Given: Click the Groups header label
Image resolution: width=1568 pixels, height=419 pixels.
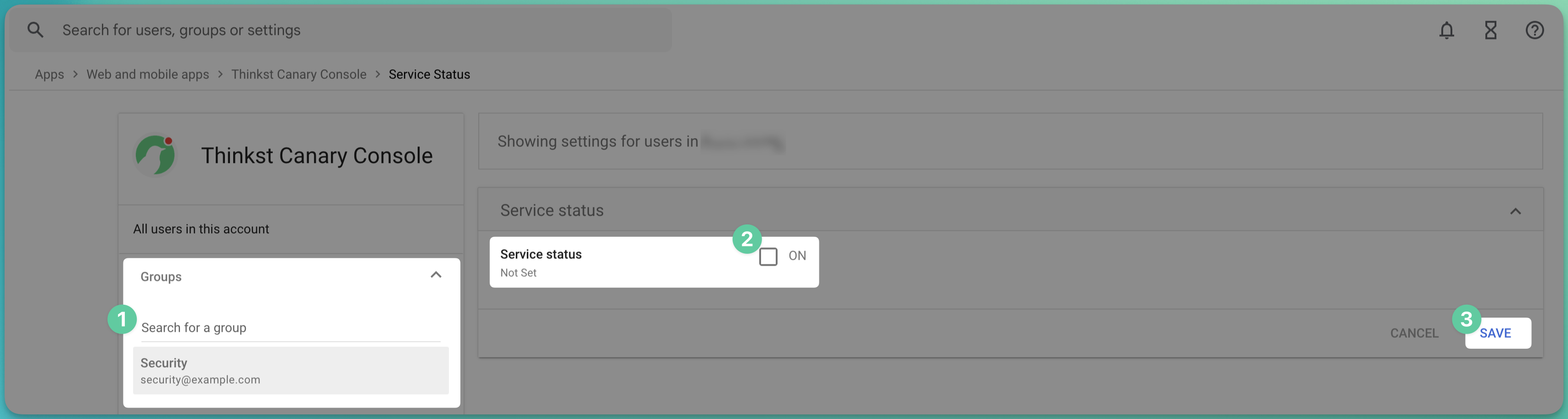Looking at the screenshot, I should tap(161, 276).
